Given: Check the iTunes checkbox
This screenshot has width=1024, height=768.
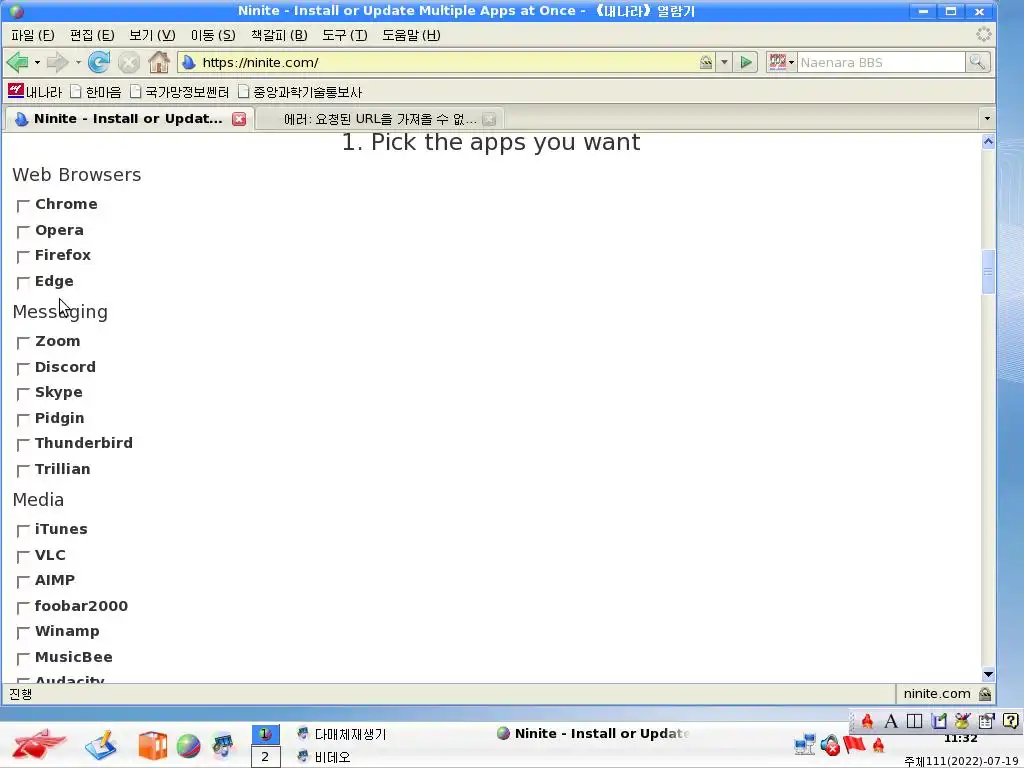Looking at the screenshot, I should 23,530.
